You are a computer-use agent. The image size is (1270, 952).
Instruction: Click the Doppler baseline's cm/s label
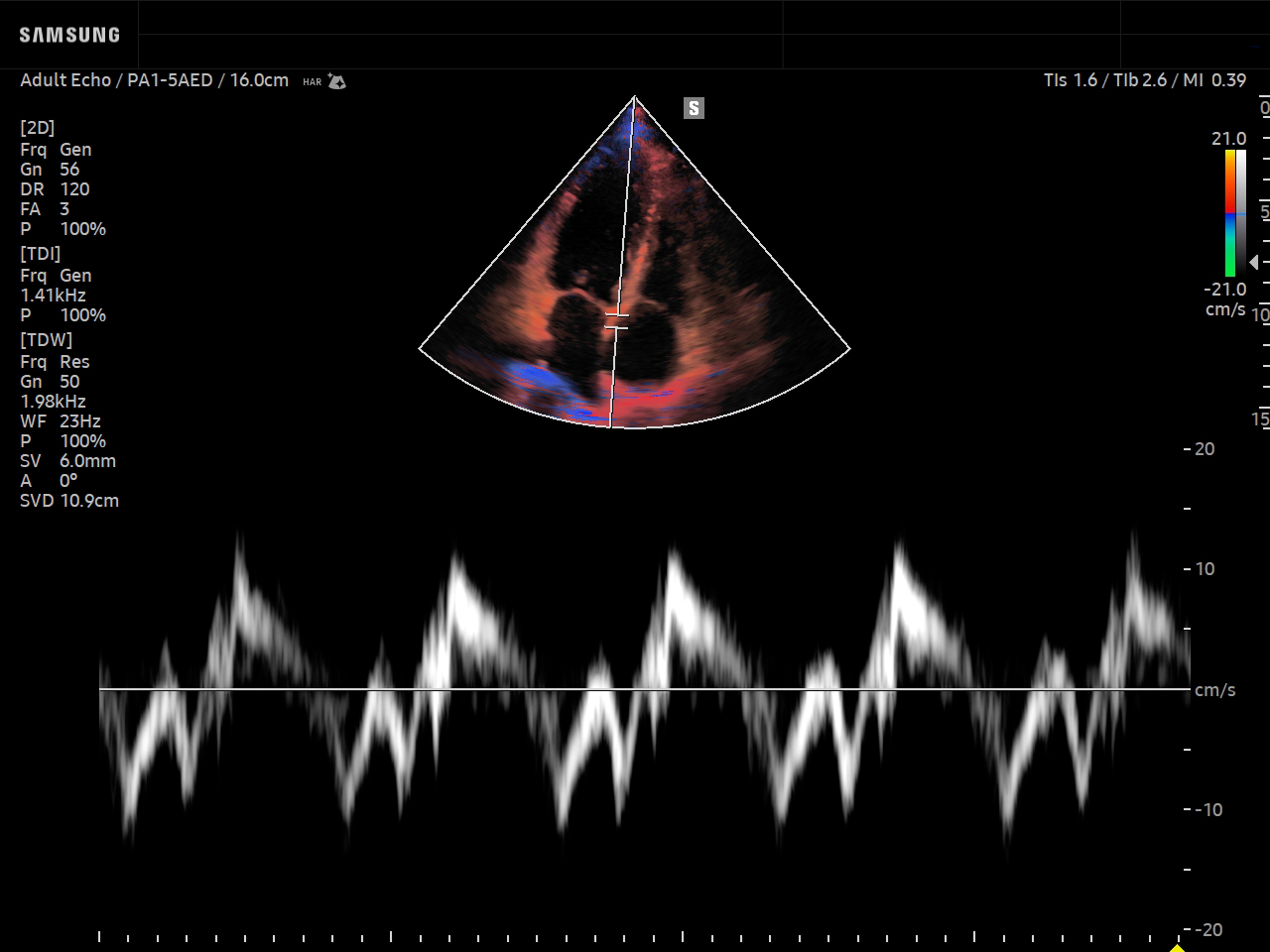[1215, 690]
